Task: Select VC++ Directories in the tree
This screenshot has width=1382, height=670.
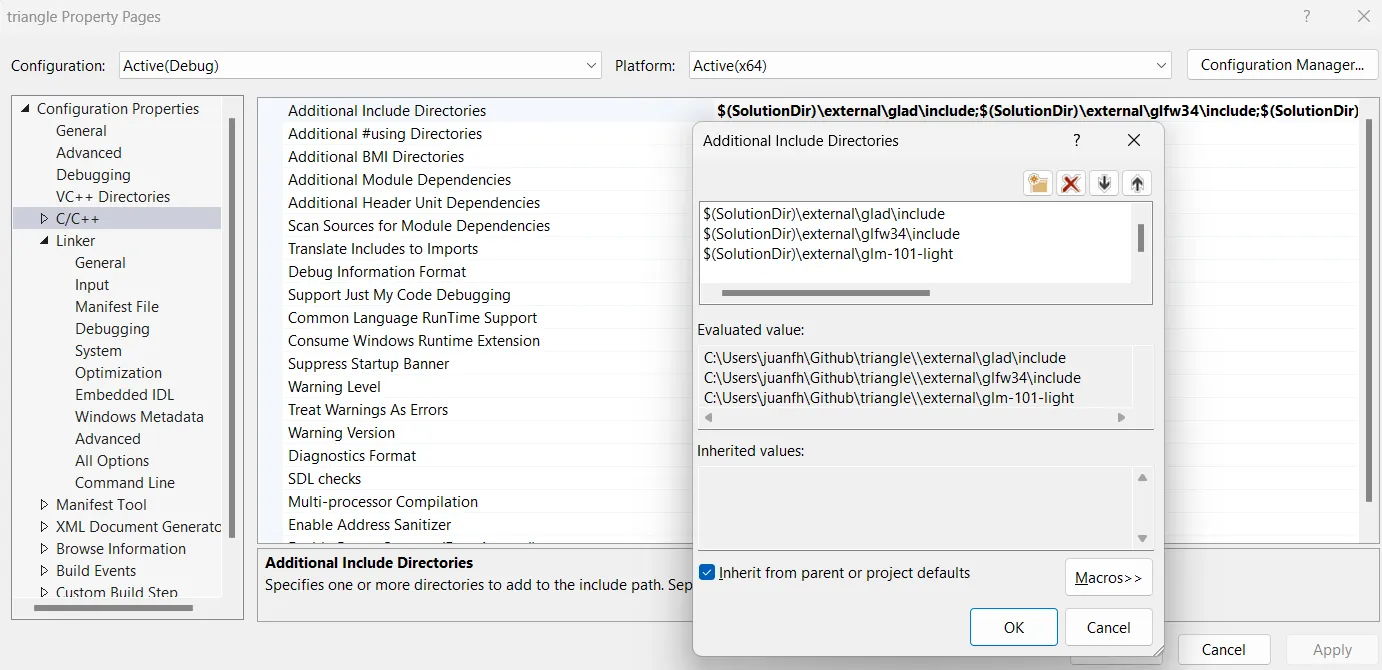Action: click(113, 197)
